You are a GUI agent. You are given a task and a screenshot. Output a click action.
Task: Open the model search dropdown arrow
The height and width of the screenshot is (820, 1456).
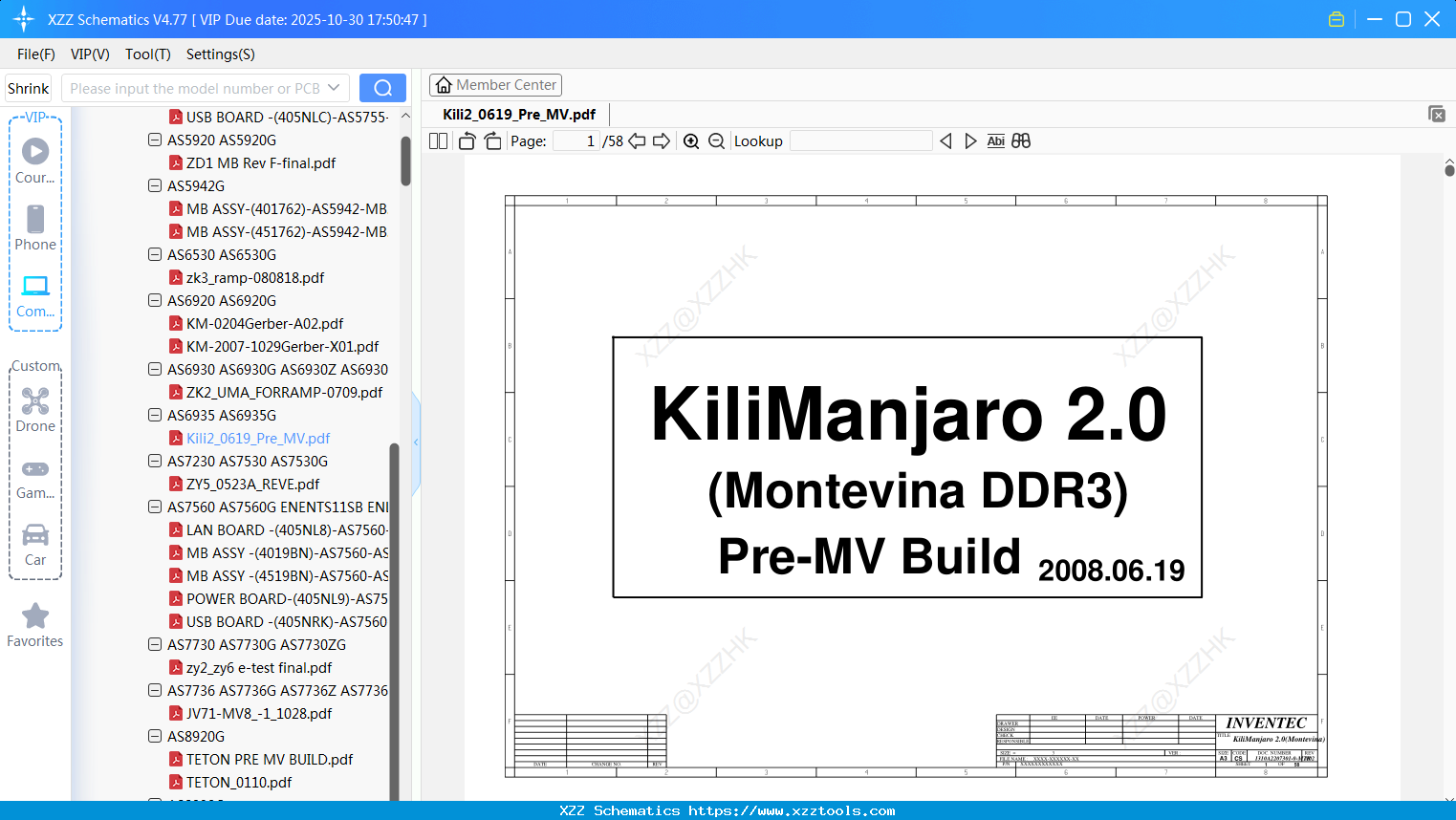point(334,88)
